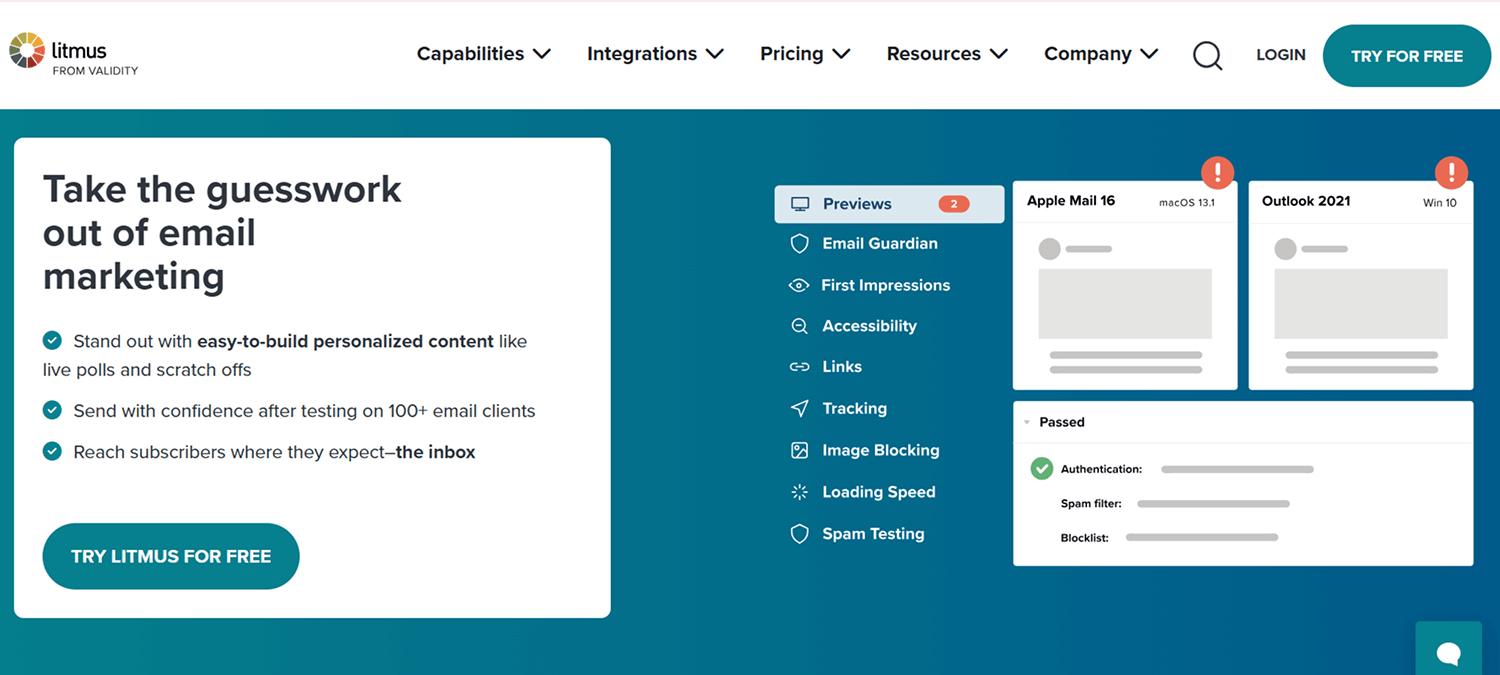Click the checkmark beside the inbox bullet

click(52, 452)
